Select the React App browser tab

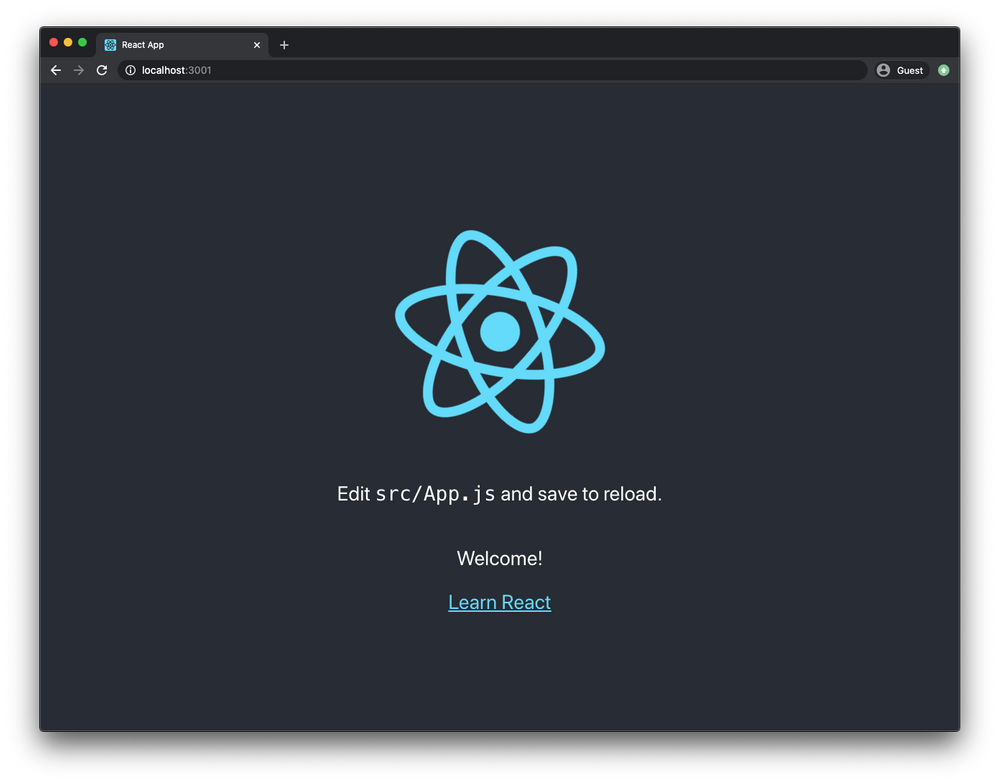(x=170, y=44)
